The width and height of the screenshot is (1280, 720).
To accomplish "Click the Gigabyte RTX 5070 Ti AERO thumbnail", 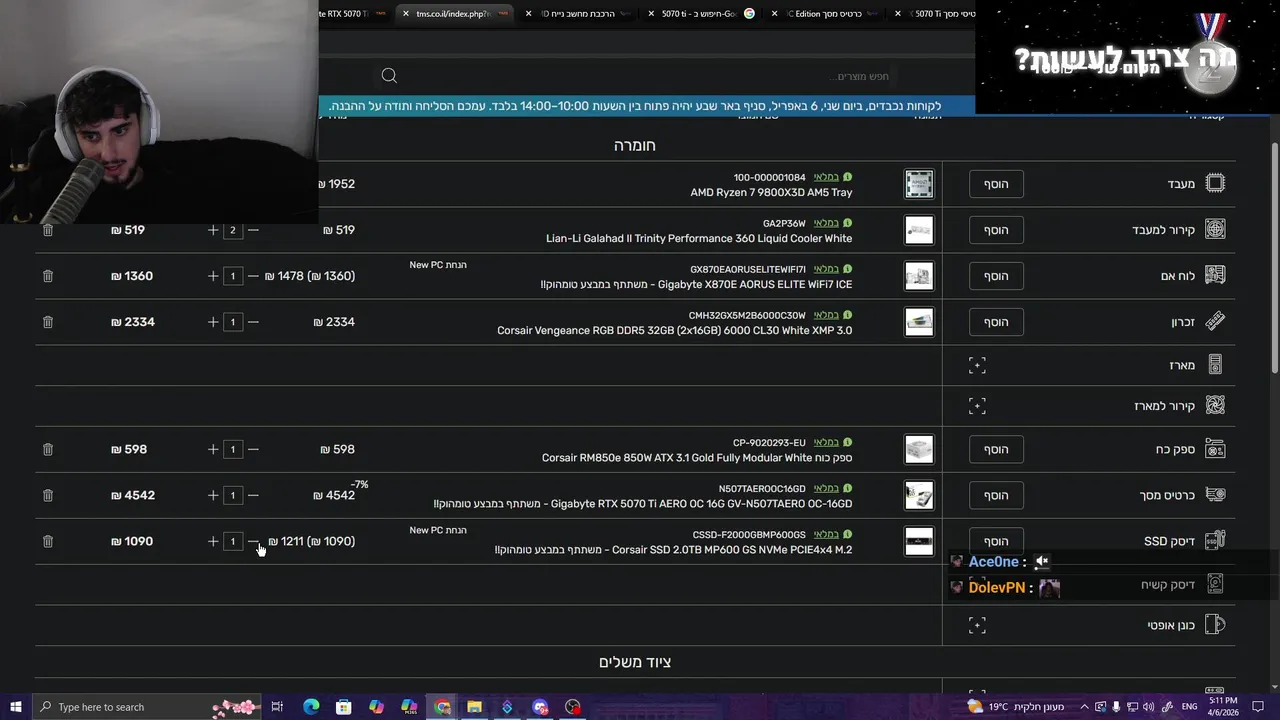I will point(919,495).
